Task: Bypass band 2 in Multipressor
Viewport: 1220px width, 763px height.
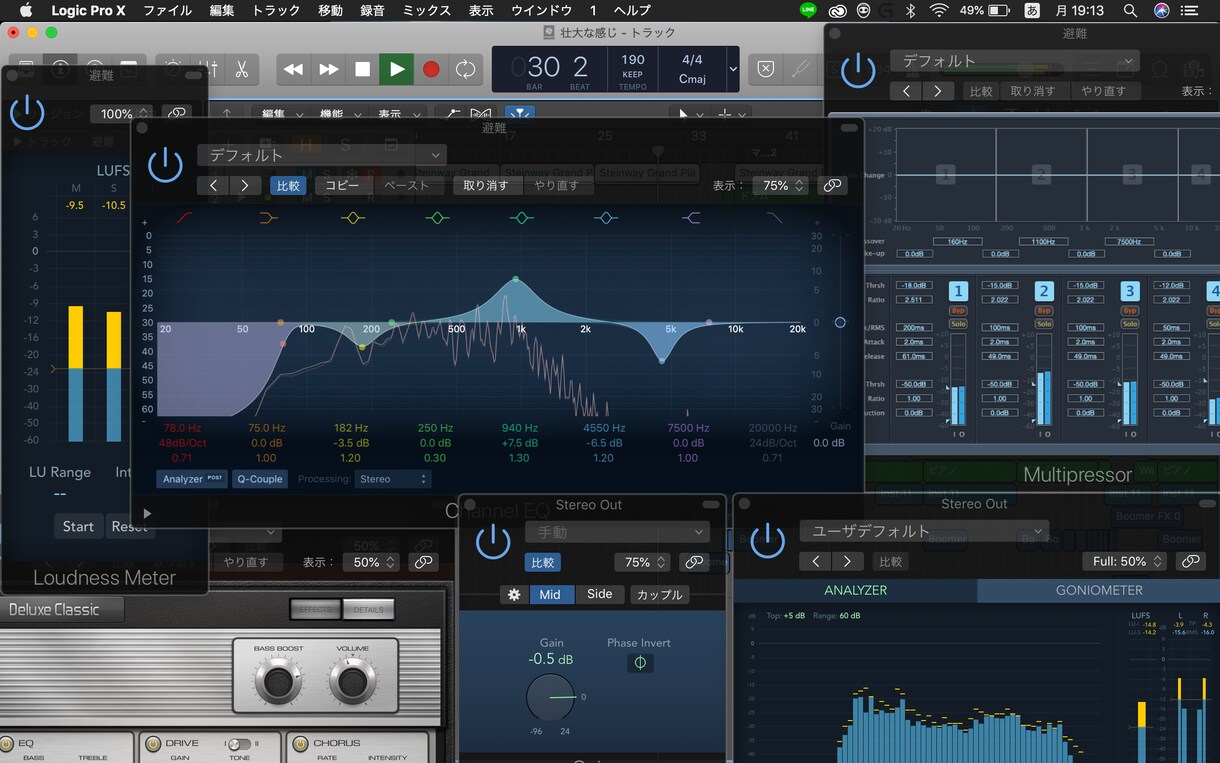Action: (1044, 311)
